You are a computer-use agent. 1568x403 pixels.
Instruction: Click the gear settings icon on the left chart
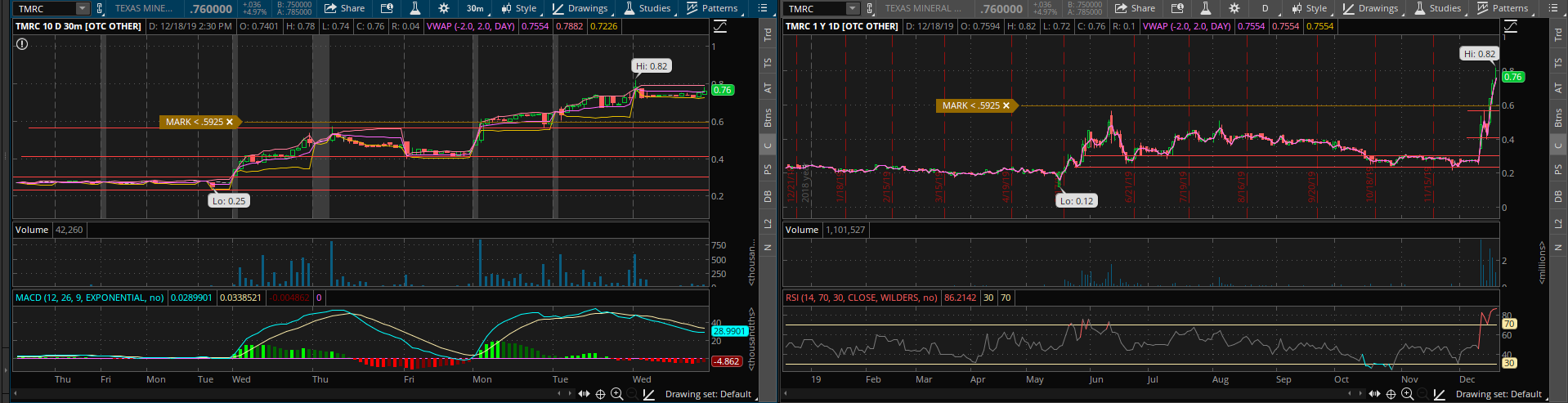point(443,8)
